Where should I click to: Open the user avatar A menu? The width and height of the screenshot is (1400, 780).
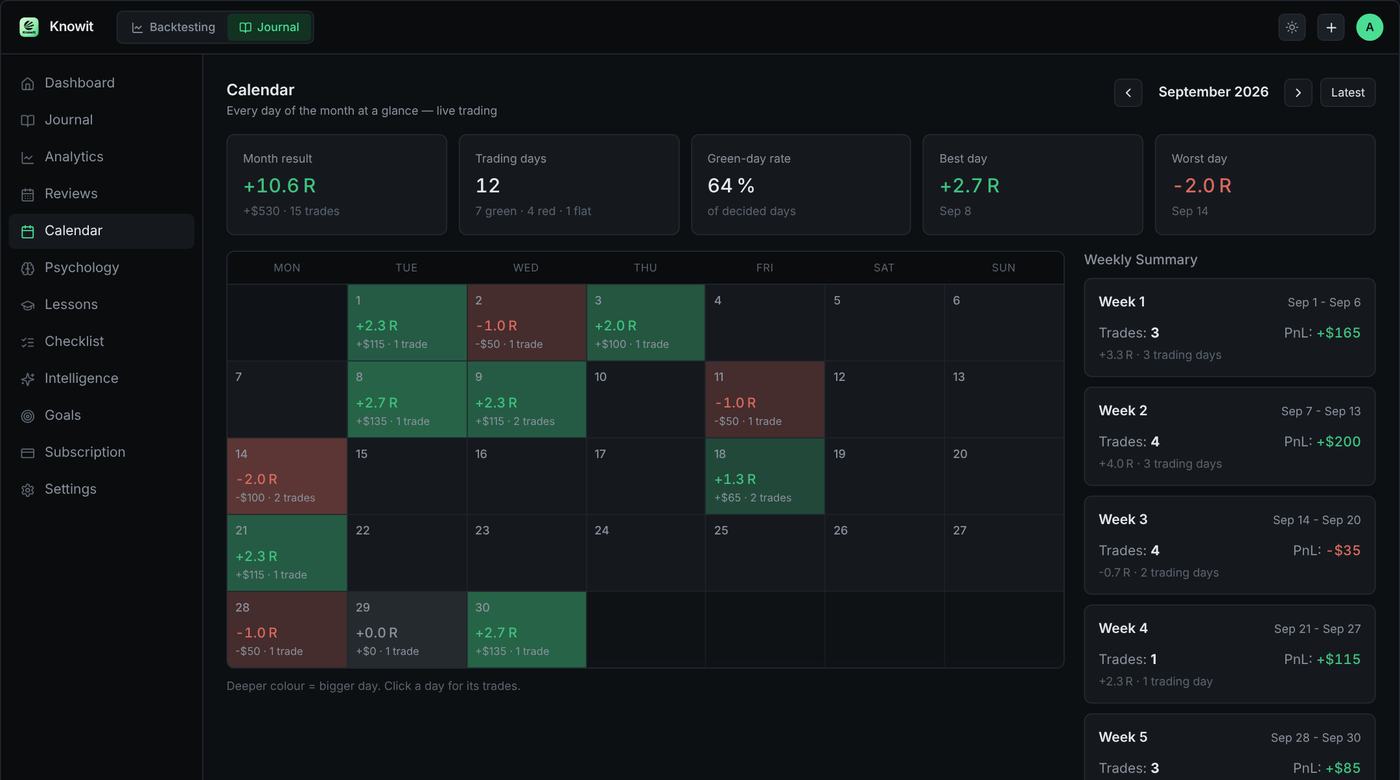pos(1370,27)
